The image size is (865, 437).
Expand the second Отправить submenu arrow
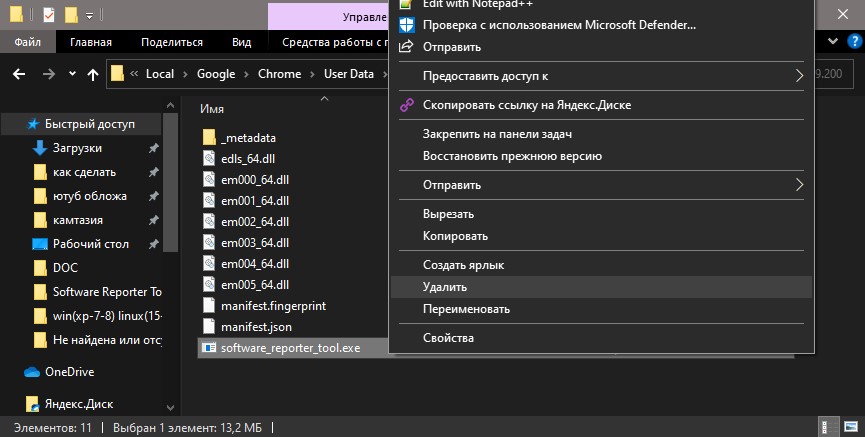point(799,185)
